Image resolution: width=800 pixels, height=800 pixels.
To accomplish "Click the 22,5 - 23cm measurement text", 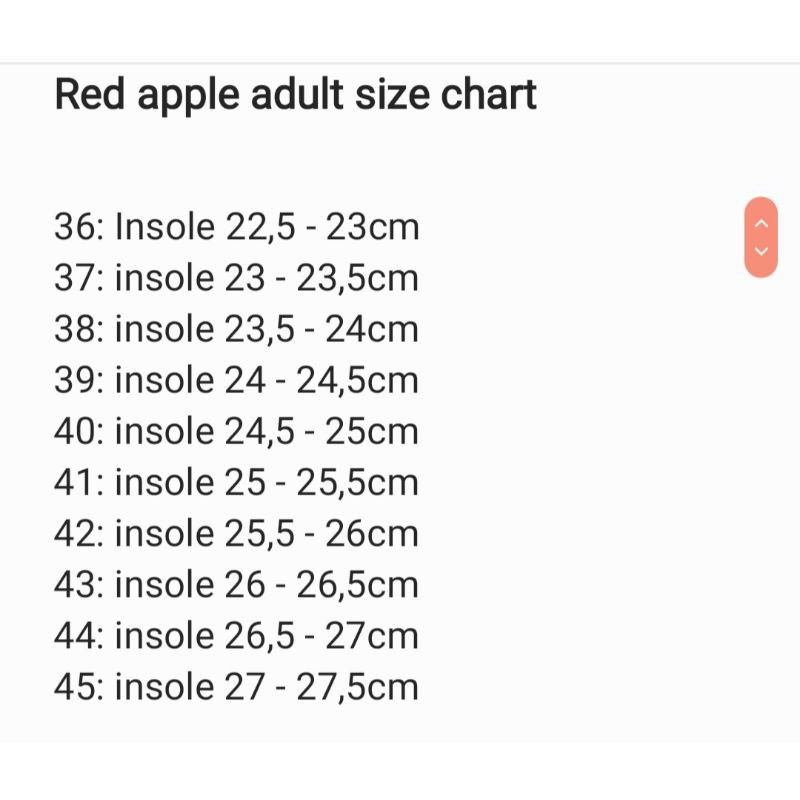I will pyautogui.click(x=322, y=227).
